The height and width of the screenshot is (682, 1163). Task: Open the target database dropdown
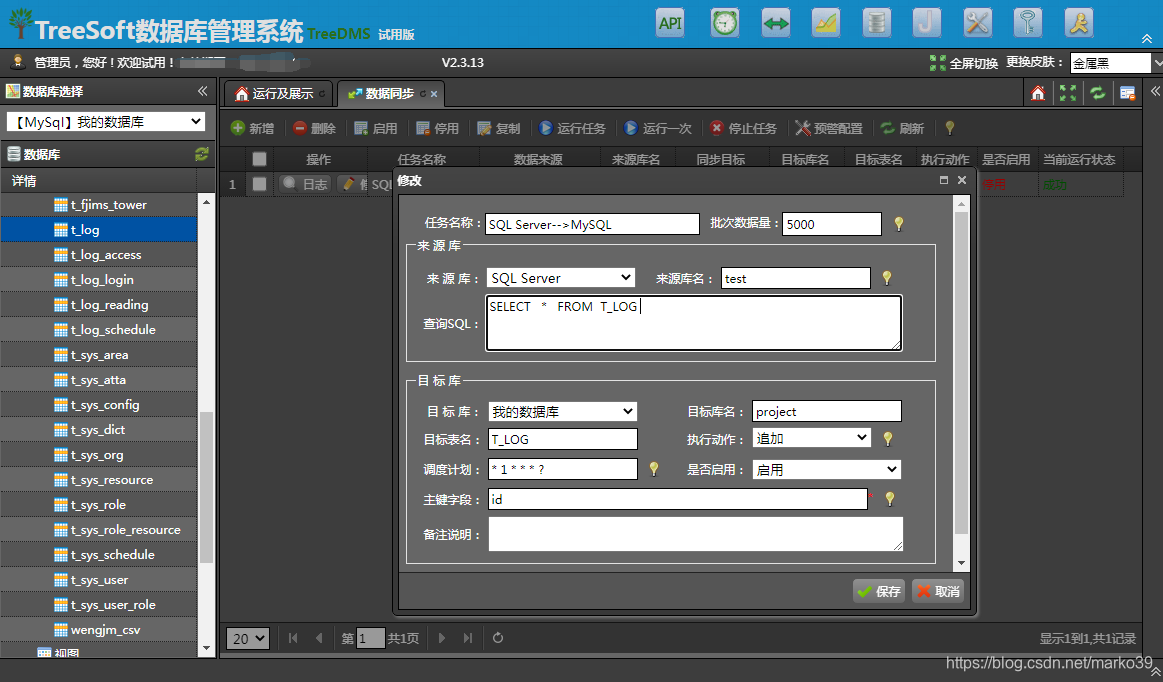[x=562, y=411]
